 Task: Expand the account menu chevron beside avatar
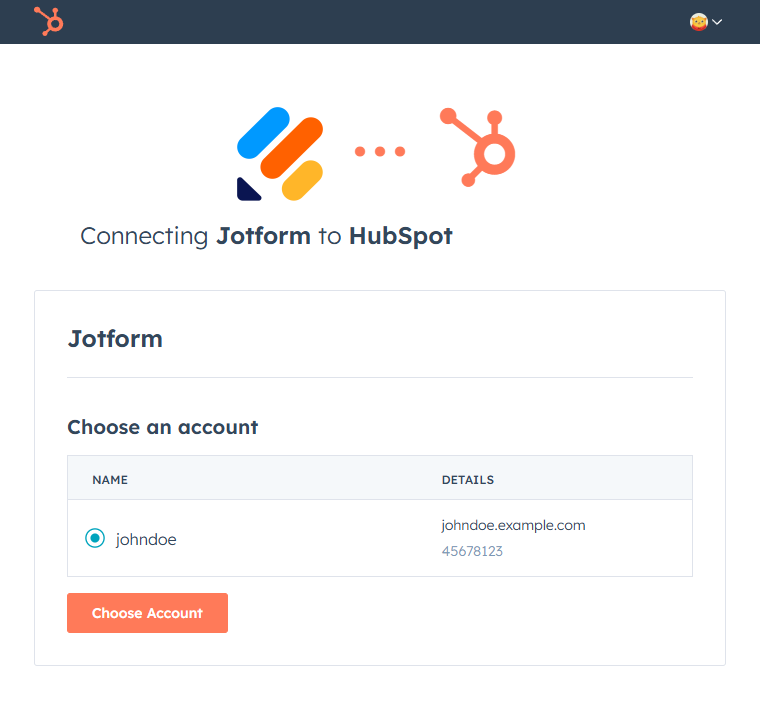(717, 22)
